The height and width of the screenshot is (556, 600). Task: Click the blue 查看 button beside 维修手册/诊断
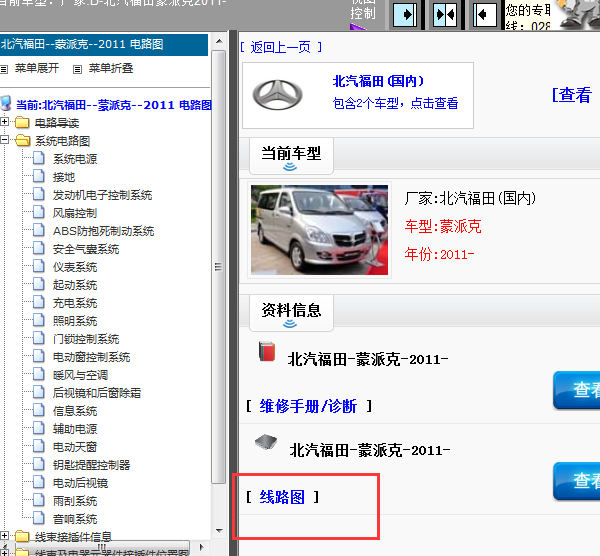pyautogui.click(x=577, y=390)
